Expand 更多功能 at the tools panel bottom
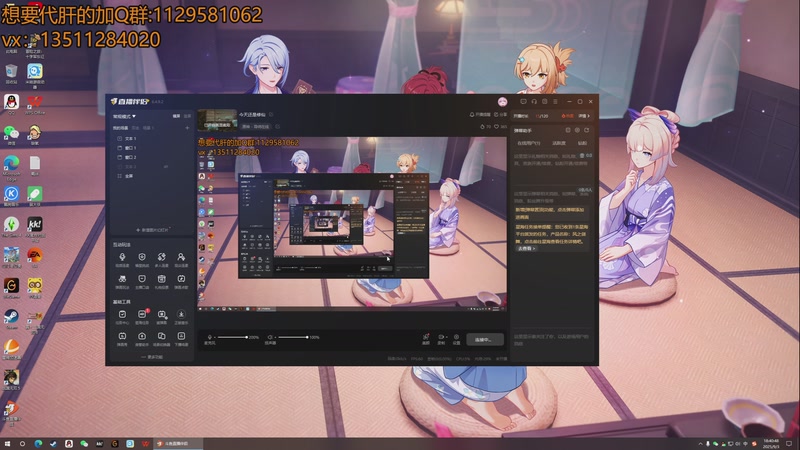 click(152, 357)
